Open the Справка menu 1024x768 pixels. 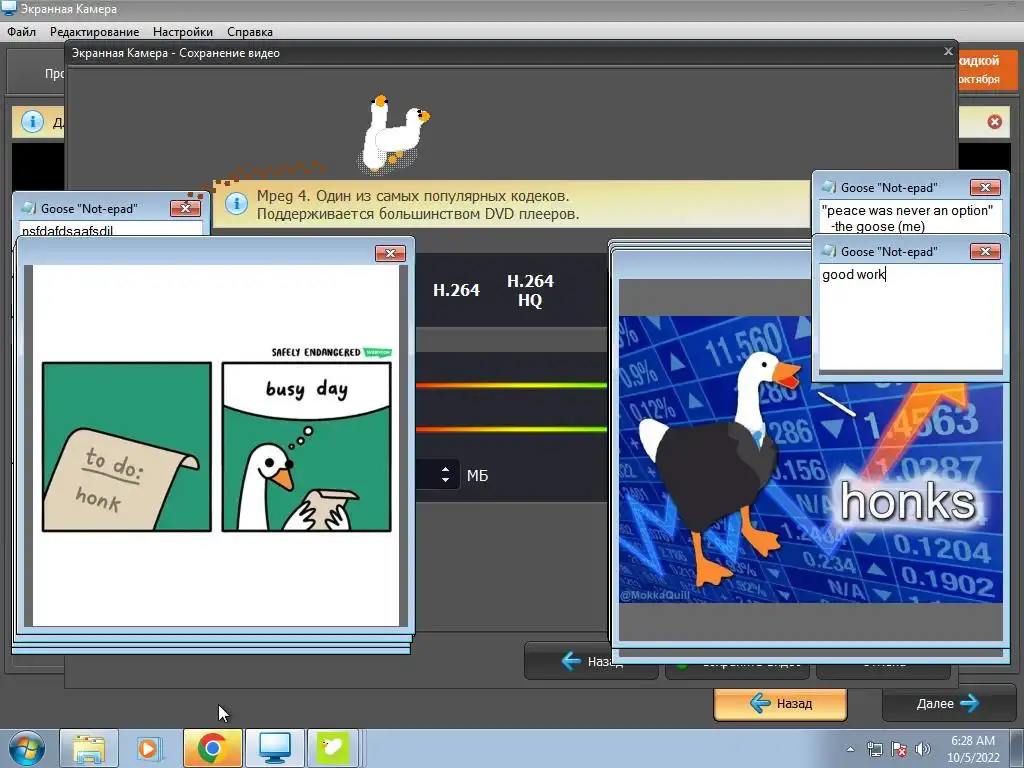(249, 31)
